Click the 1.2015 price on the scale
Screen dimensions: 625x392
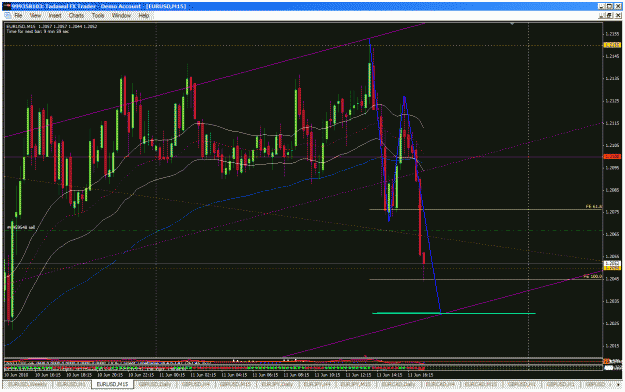tap(612, 346)
